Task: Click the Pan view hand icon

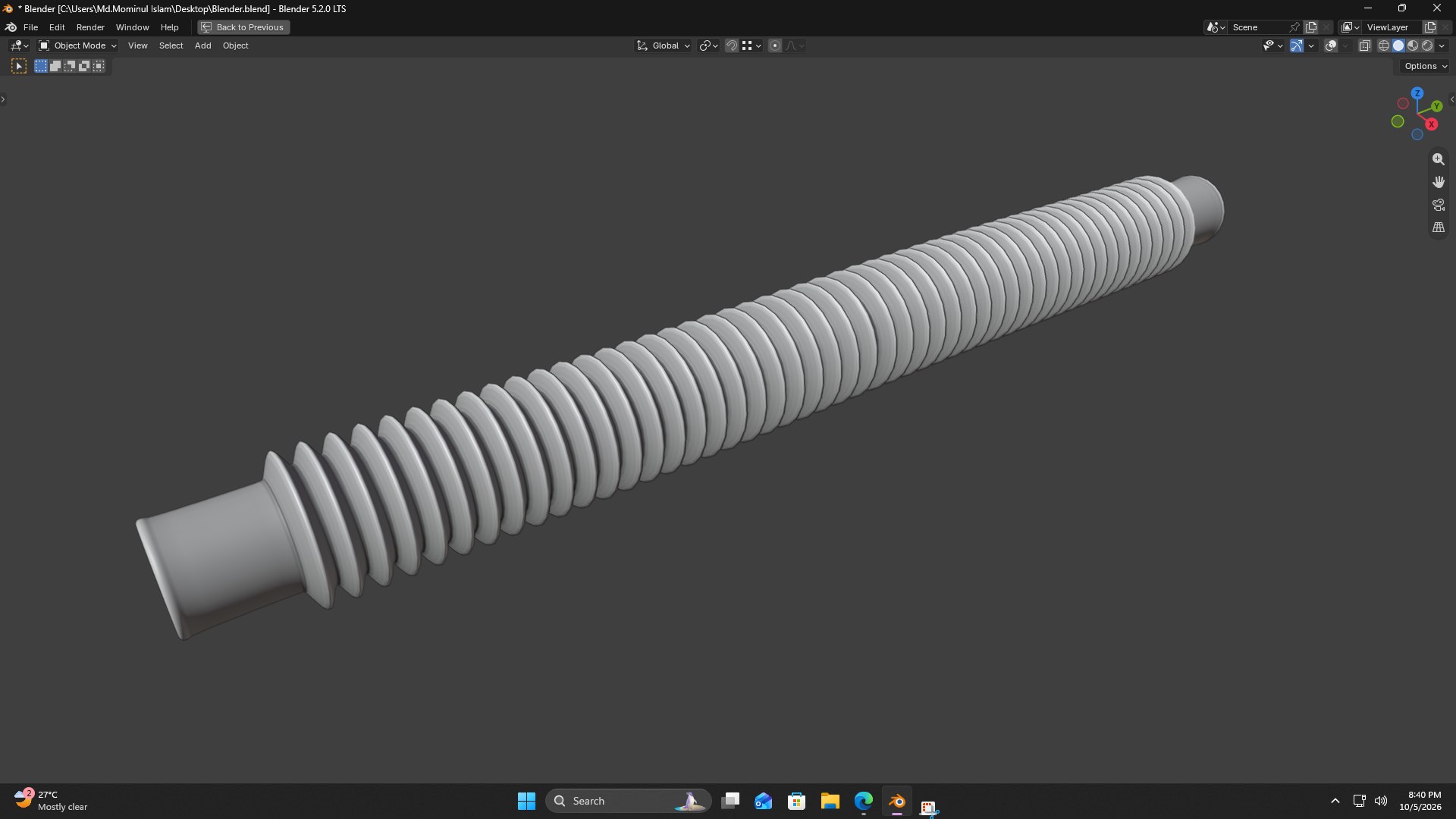Action: point(1438,182)
